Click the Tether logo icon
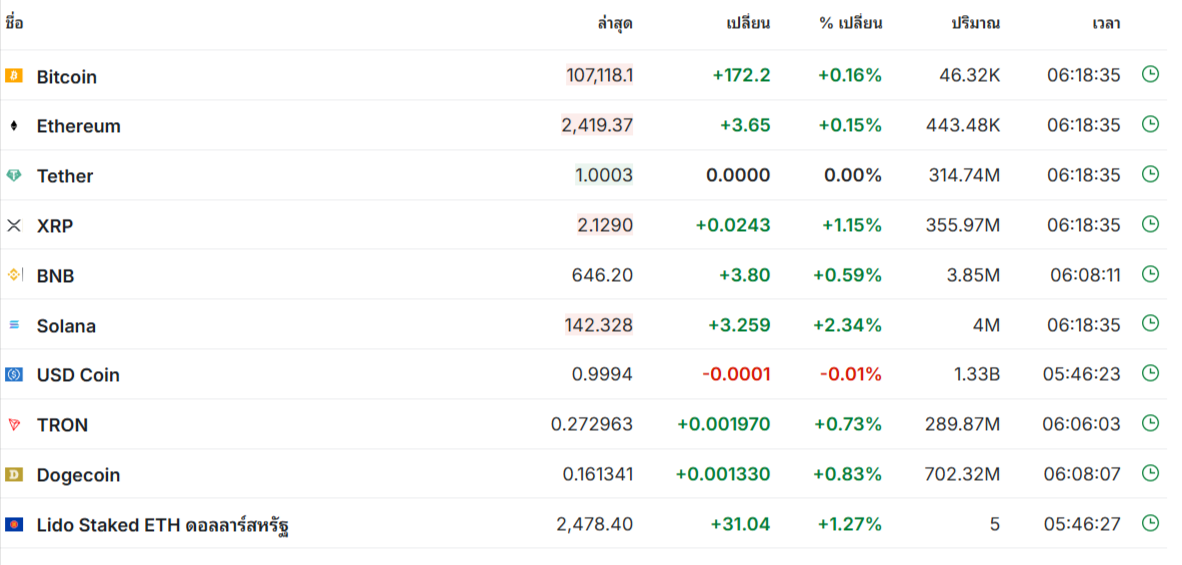This screenshot has height=565, width=1182. (14, 176)
